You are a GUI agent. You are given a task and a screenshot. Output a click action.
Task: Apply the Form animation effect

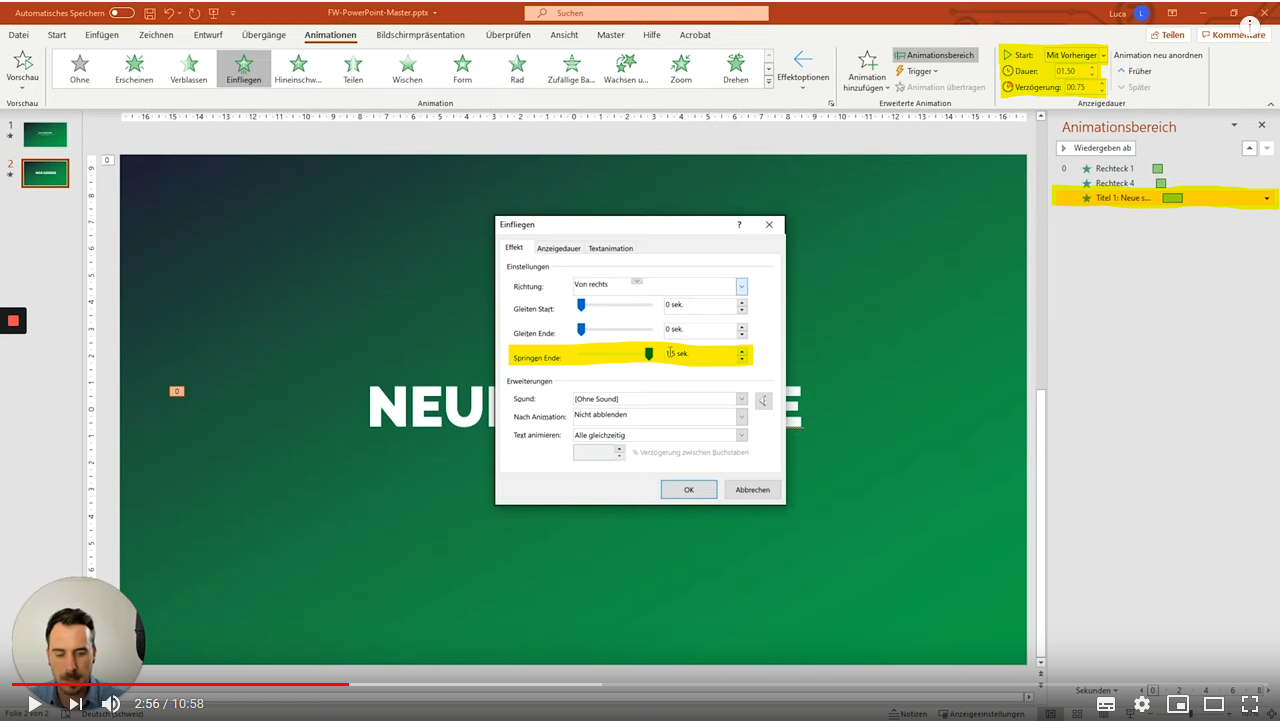(462, 69)
